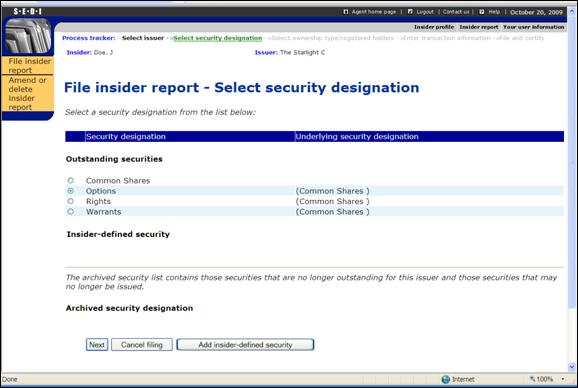The width and height of the screenshot is (578, 388).
Task: Click the Internet globe icon in status bar
Action: pos(446,379)
